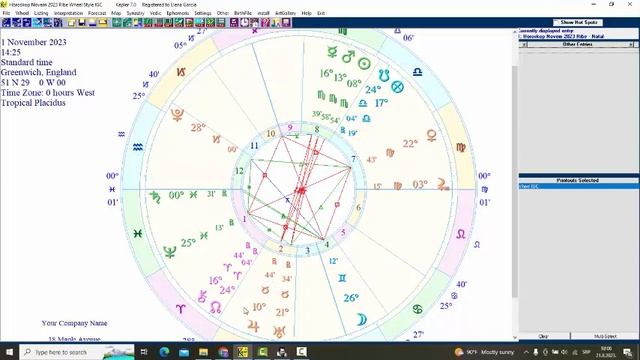Screen dimensions: 640x360
Task: Click the purple toolbar icon left of the clock
Action: 234,22
